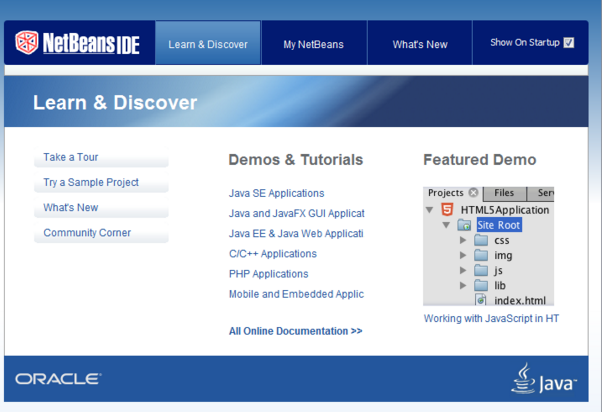The height and width of the screenshot is (412, 602).
Task: Click the Take a Tour button
Action: coord(101,157)
